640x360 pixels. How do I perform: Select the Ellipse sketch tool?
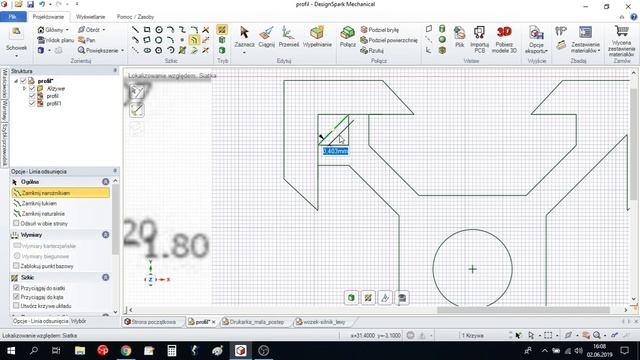pos(147,50)
